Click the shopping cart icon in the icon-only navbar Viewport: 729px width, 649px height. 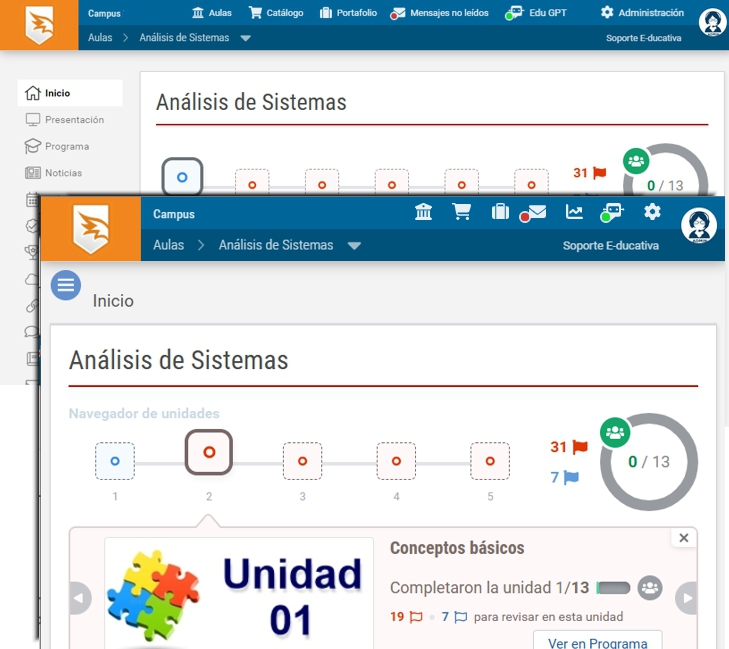pyautogui.click(x=461, y=211)
